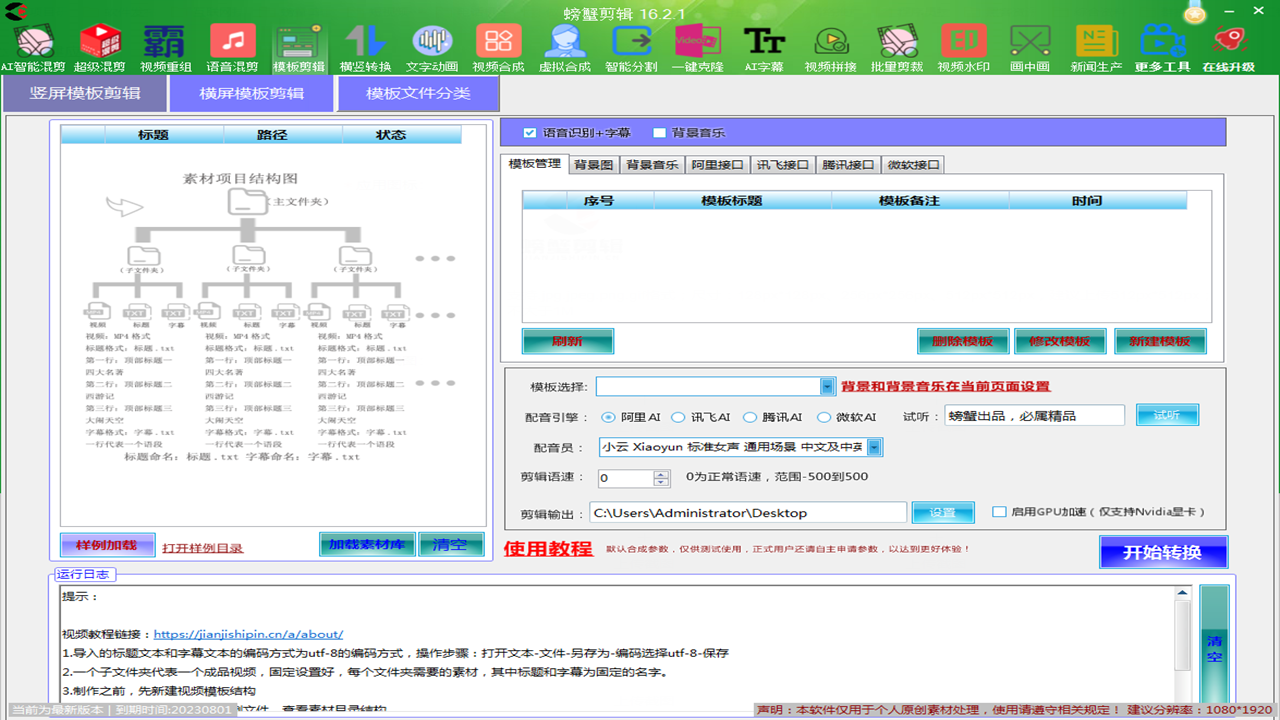Open the AI字幕 tool

[765, 44]
